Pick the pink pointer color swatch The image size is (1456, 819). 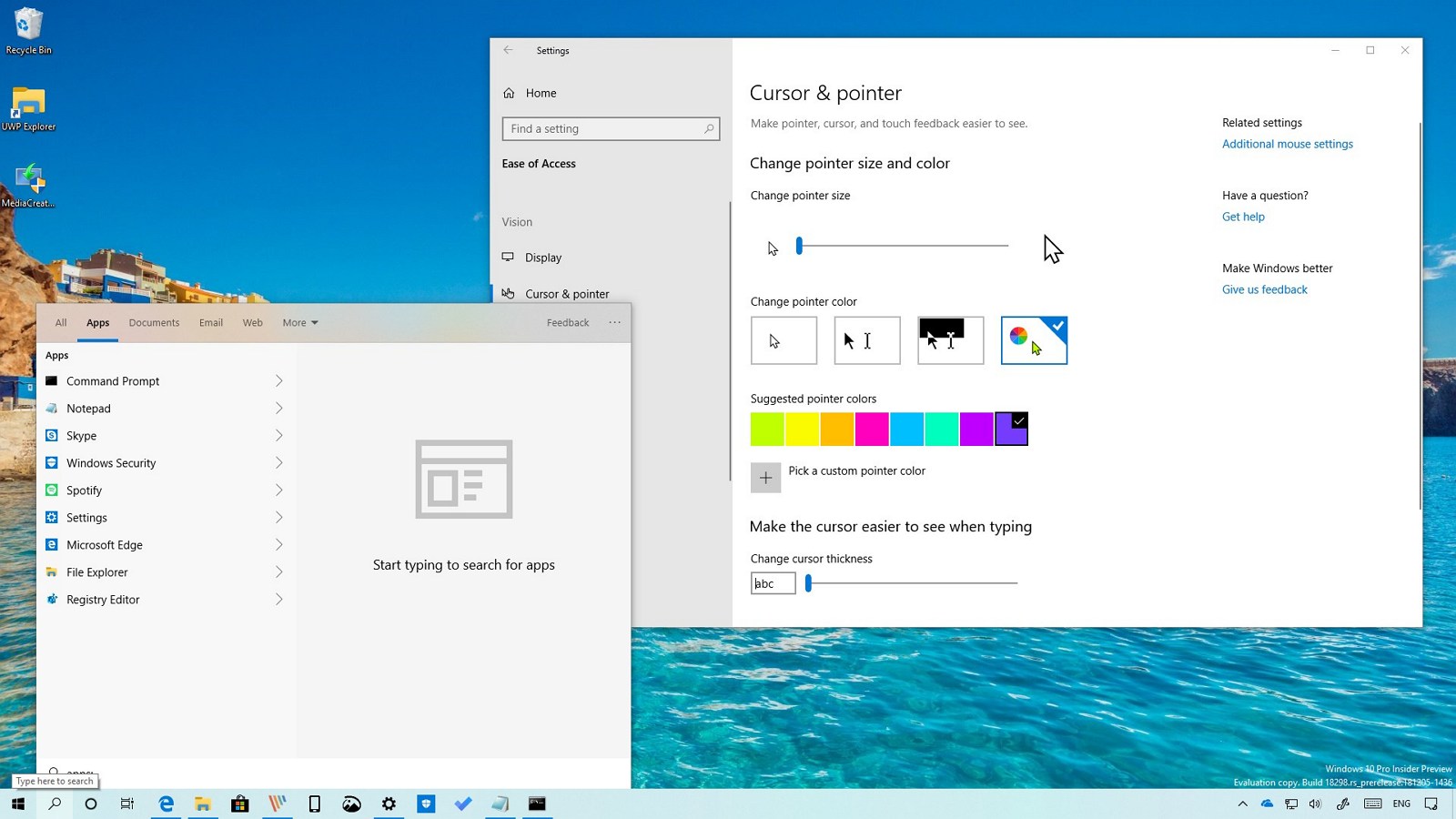(x=872, y=429)
